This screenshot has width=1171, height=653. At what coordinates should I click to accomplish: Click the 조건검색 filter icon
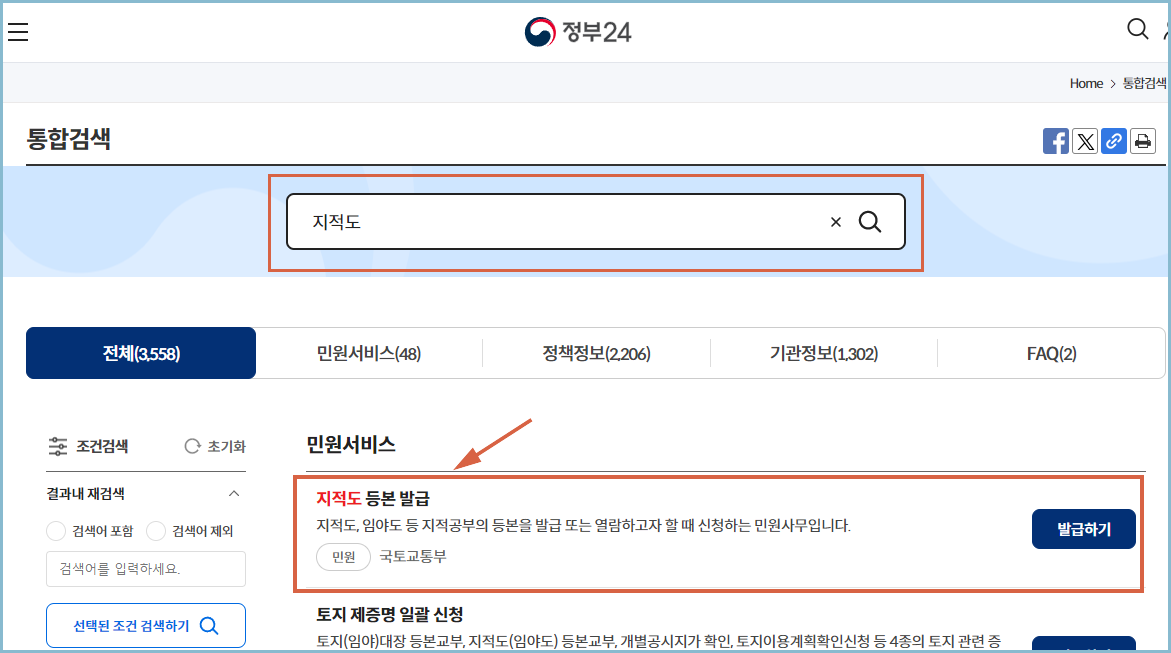pos(57,447)
